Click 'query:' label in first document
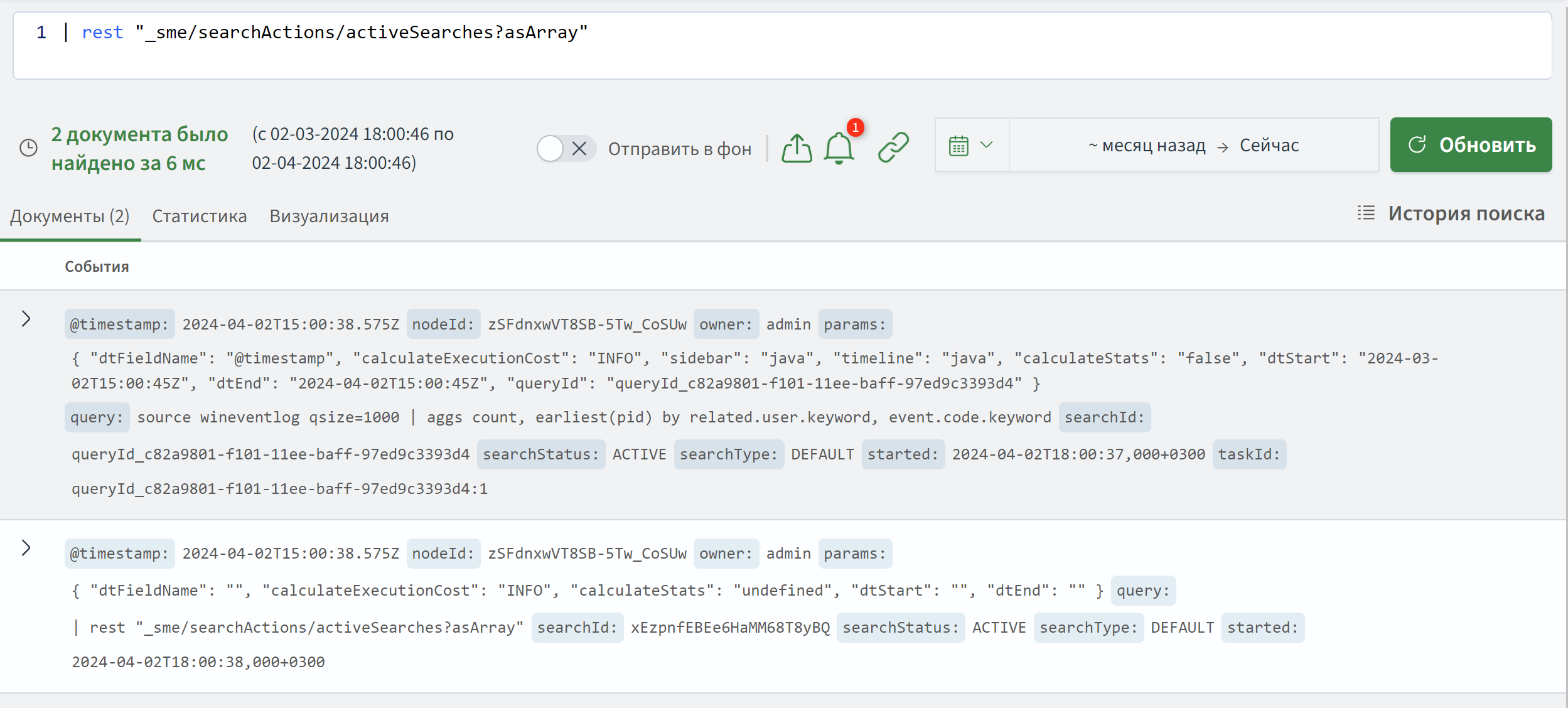Image resolution: width=1568 pixels, height=708 pixels. click(97, 417)
